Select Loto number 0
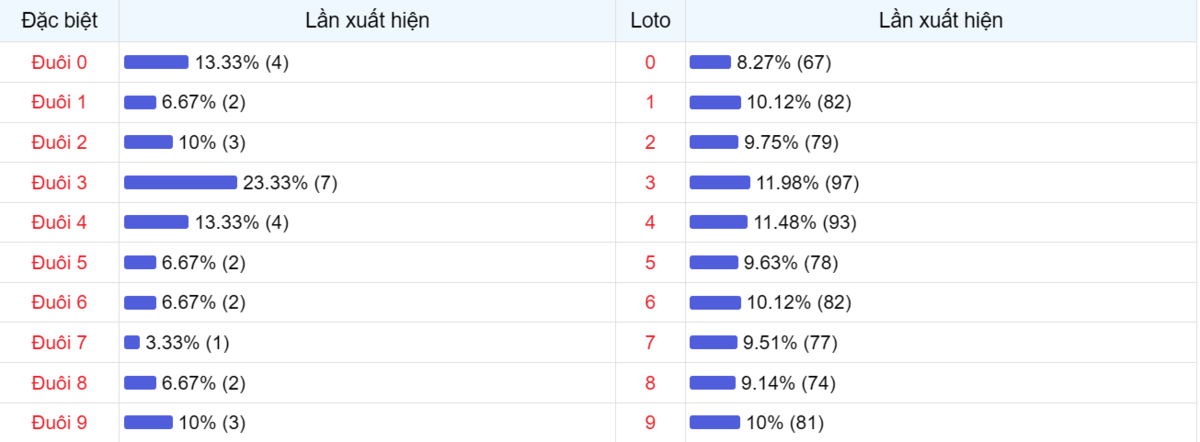The height and width of the screenshot is (442, 1200). coord(650,62)
